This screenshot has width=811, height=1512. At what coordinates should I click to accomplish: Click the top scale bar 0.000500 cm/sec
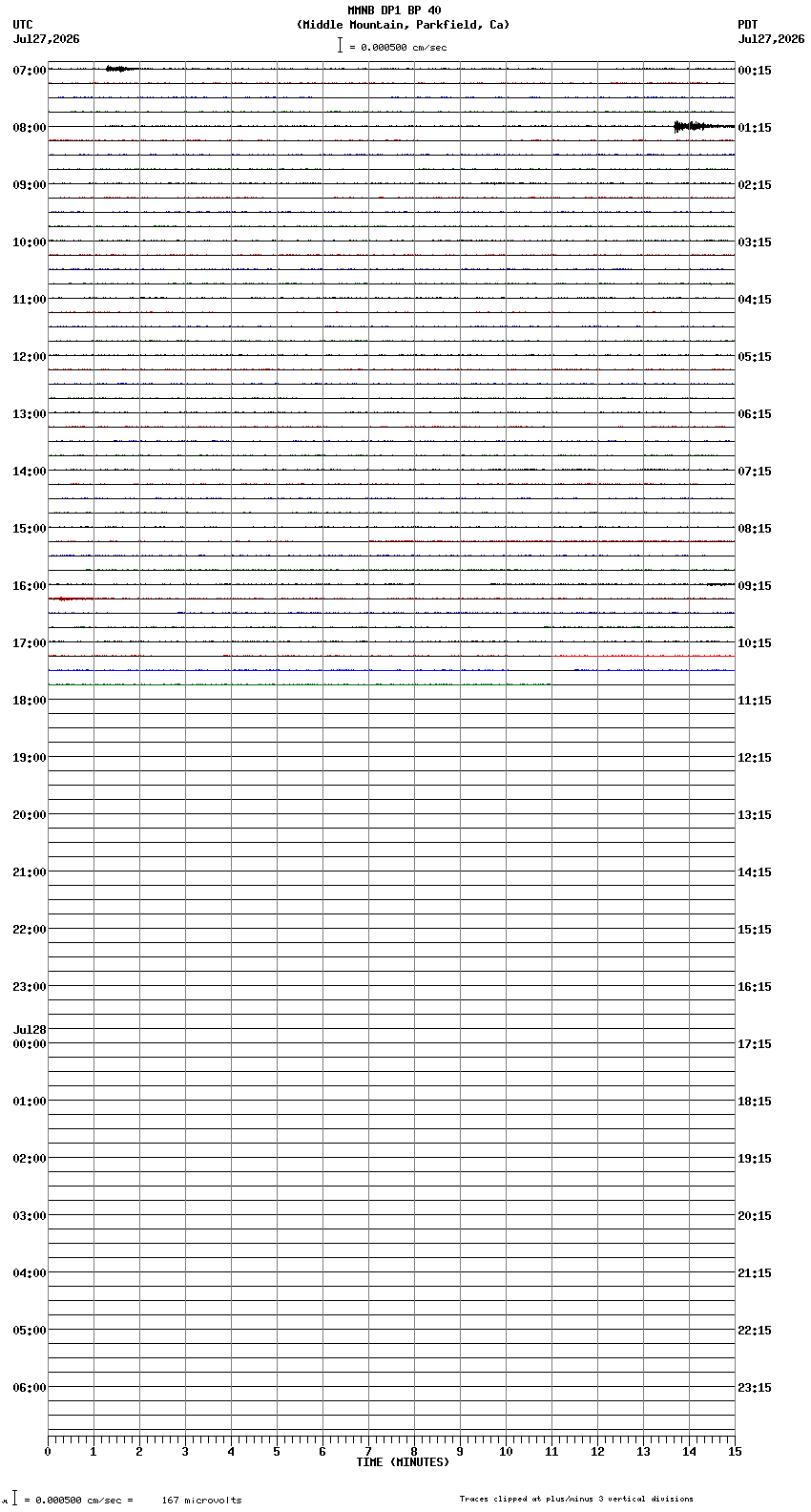coord(392,46)
